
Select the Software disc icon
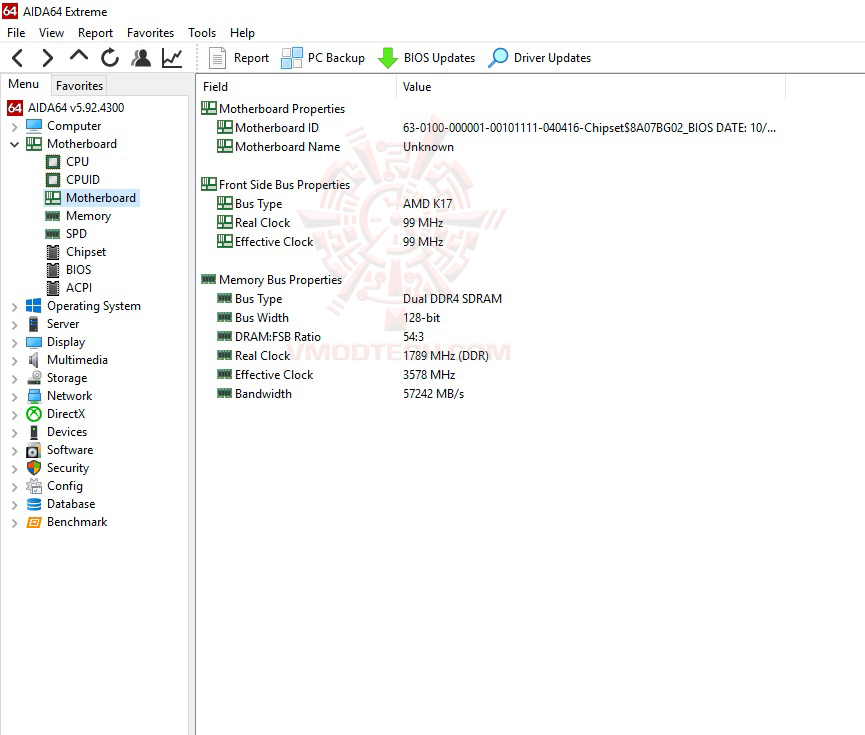tap(34, 450)
